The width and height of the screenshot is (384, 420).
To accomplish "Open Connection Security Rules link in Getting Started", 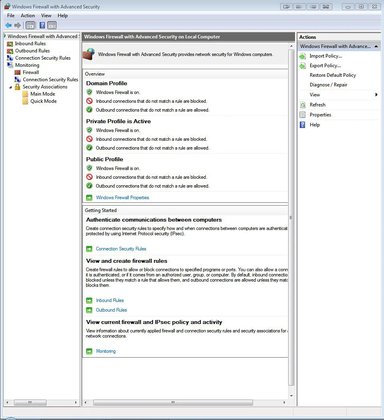I will [121, 249].
